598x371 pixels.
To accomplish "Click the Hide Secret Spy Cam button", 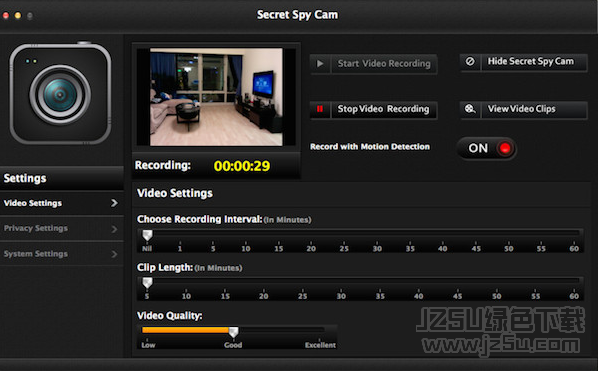I will (524, 62).
